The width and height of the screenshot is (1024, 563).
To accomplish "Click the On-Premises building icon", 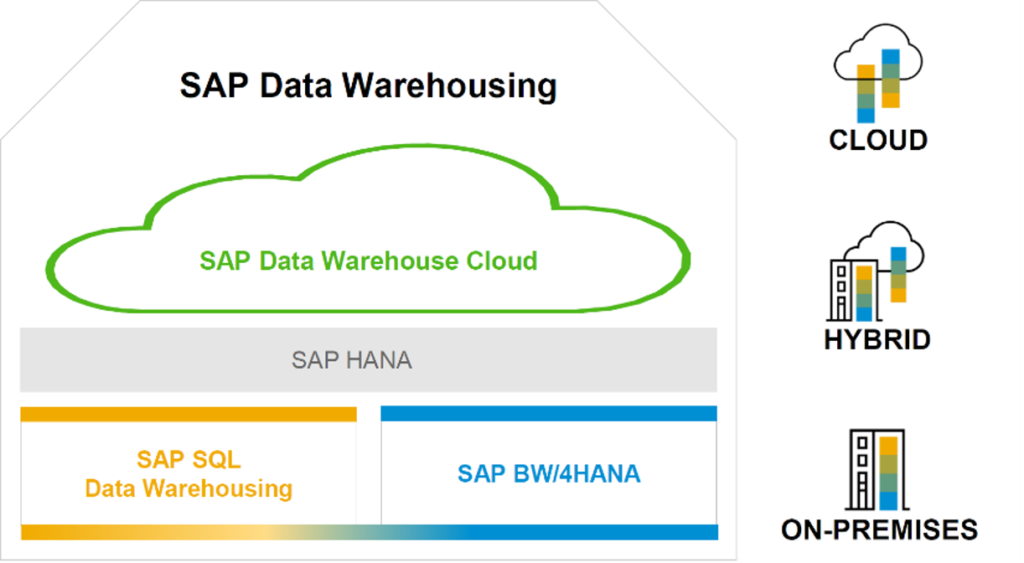I will 877,470.
